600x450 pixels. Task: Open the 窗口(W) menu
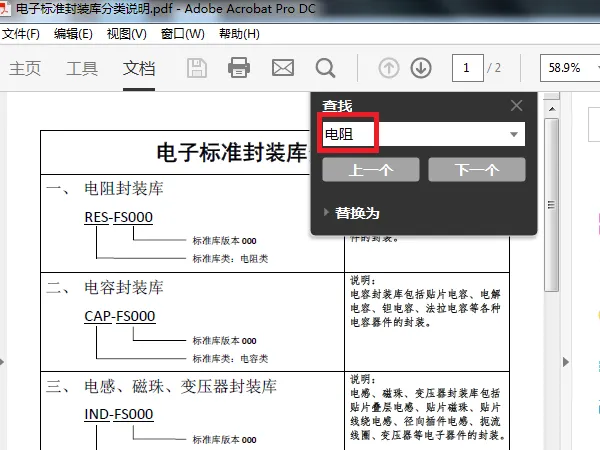[x=183, y=34]
